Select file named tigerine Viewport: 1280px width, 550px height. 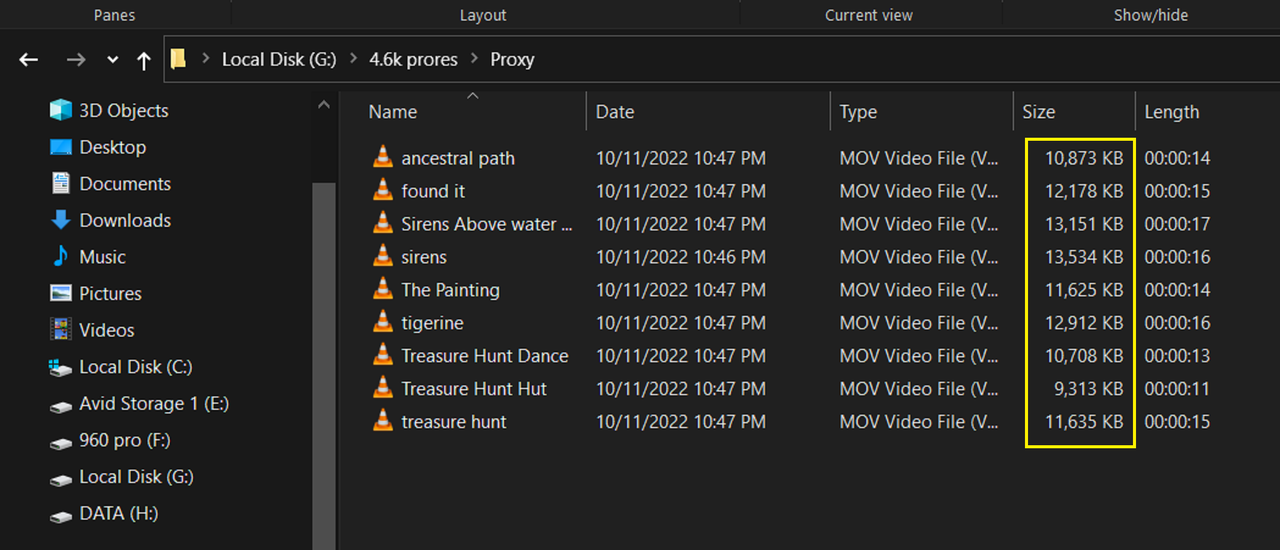coord(432,323)
